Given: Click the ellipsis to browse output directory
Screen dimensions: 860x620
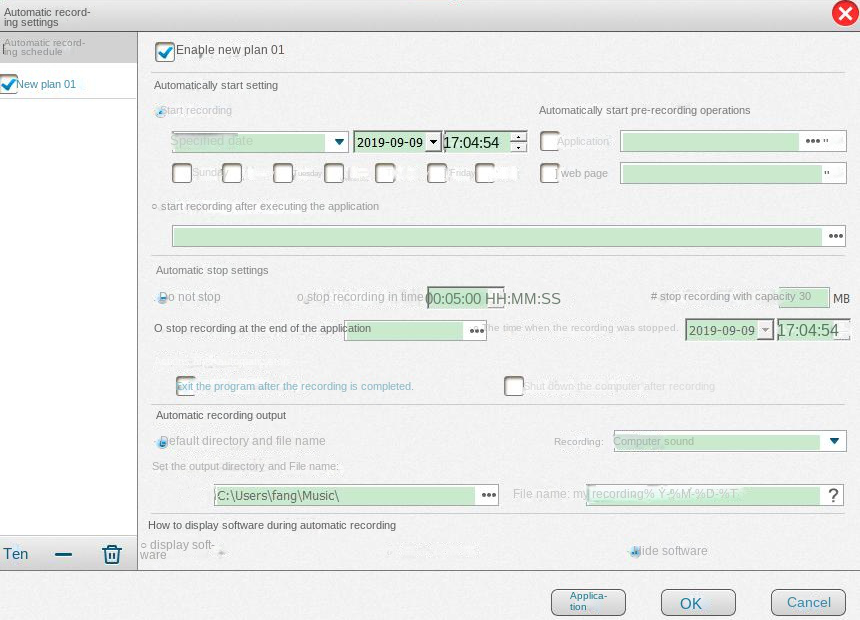Looking at the screenshot, I should pyautogui.click(x=488, y=494).
